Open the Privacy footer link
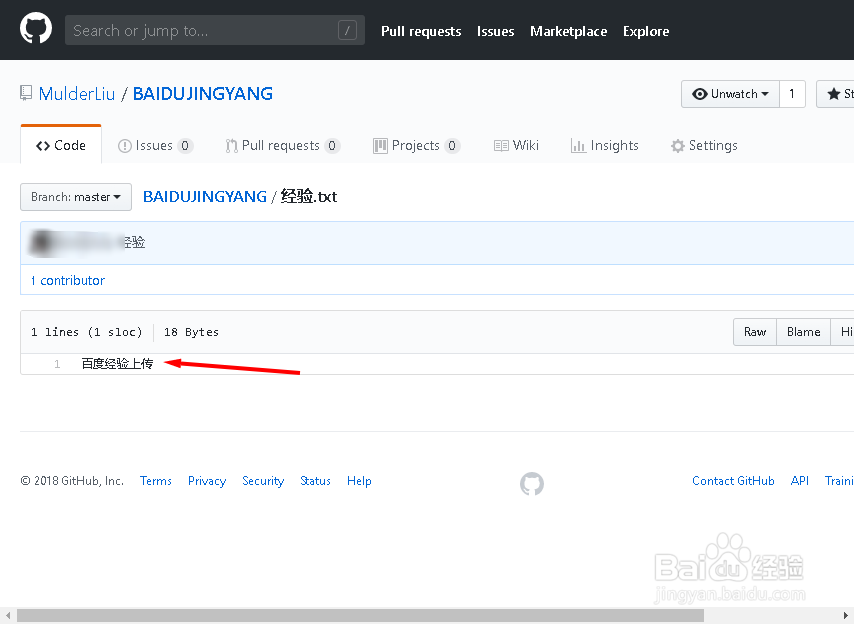Viewport: 854px width, 624px height. tap(207, 481)
